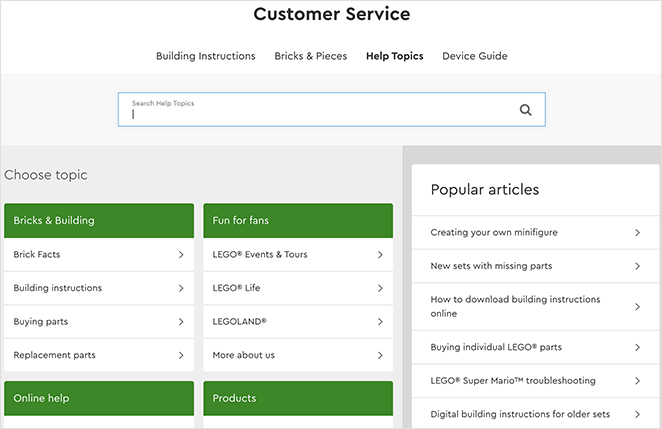Image resolution: width=662 pixels, height=429 pixels.
Task: Click chevron beside Digital building instructions article
Action: tap(638, 414)
